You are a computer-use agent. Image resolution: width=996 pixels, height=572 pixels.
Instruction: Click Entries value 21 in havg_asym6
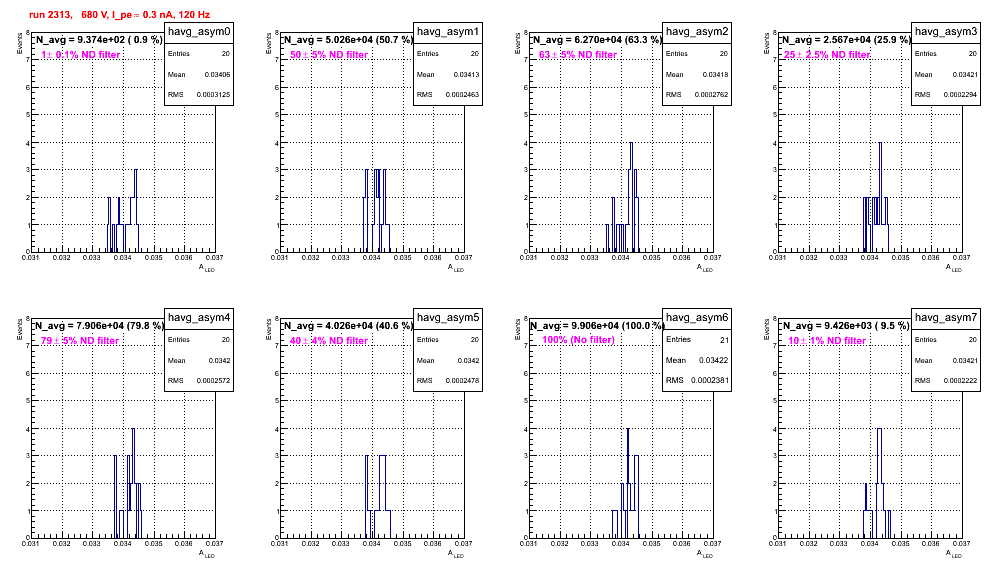(x=724, y=340)
